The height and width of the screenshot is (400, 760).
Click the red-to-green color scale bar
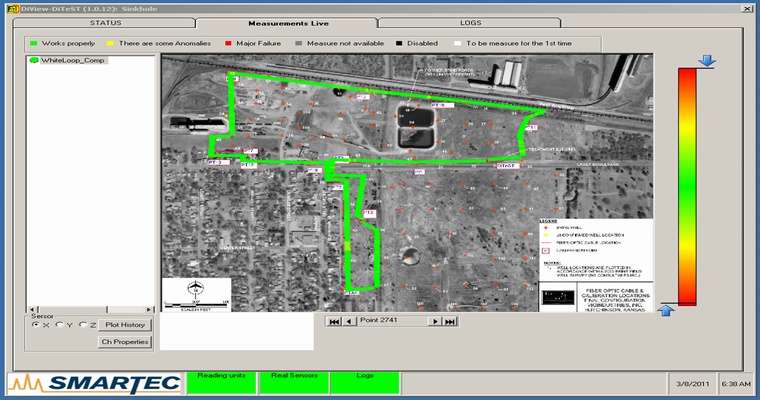(x=687, y=185)
